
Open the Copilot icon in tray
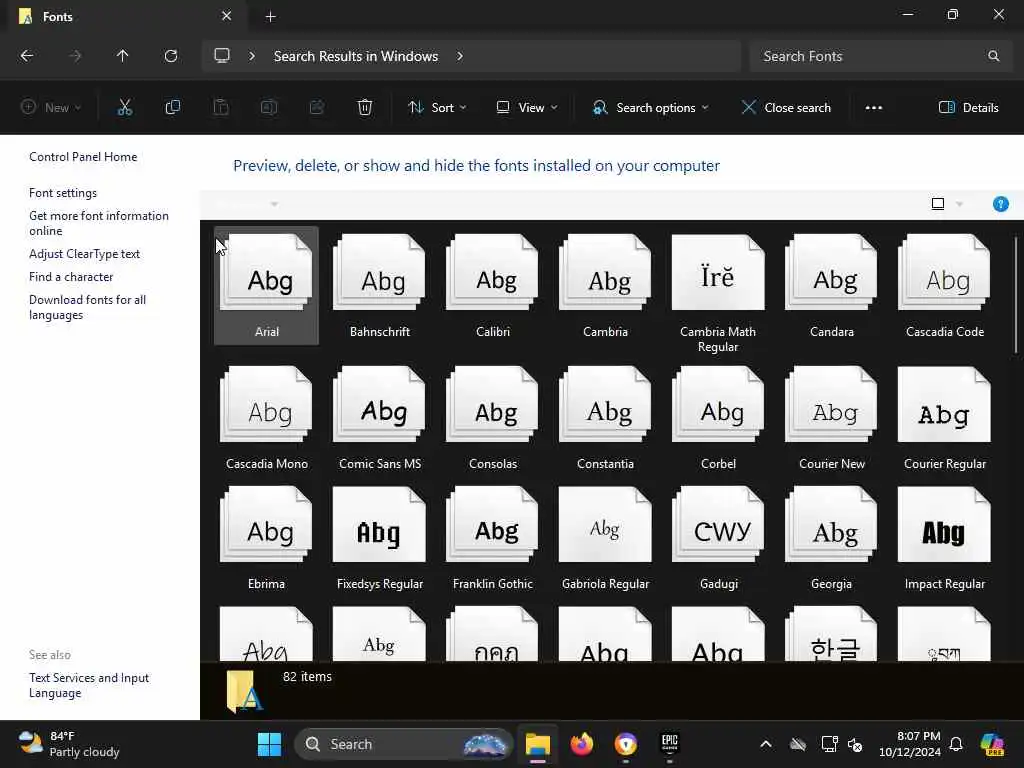(x=992, y=744)
